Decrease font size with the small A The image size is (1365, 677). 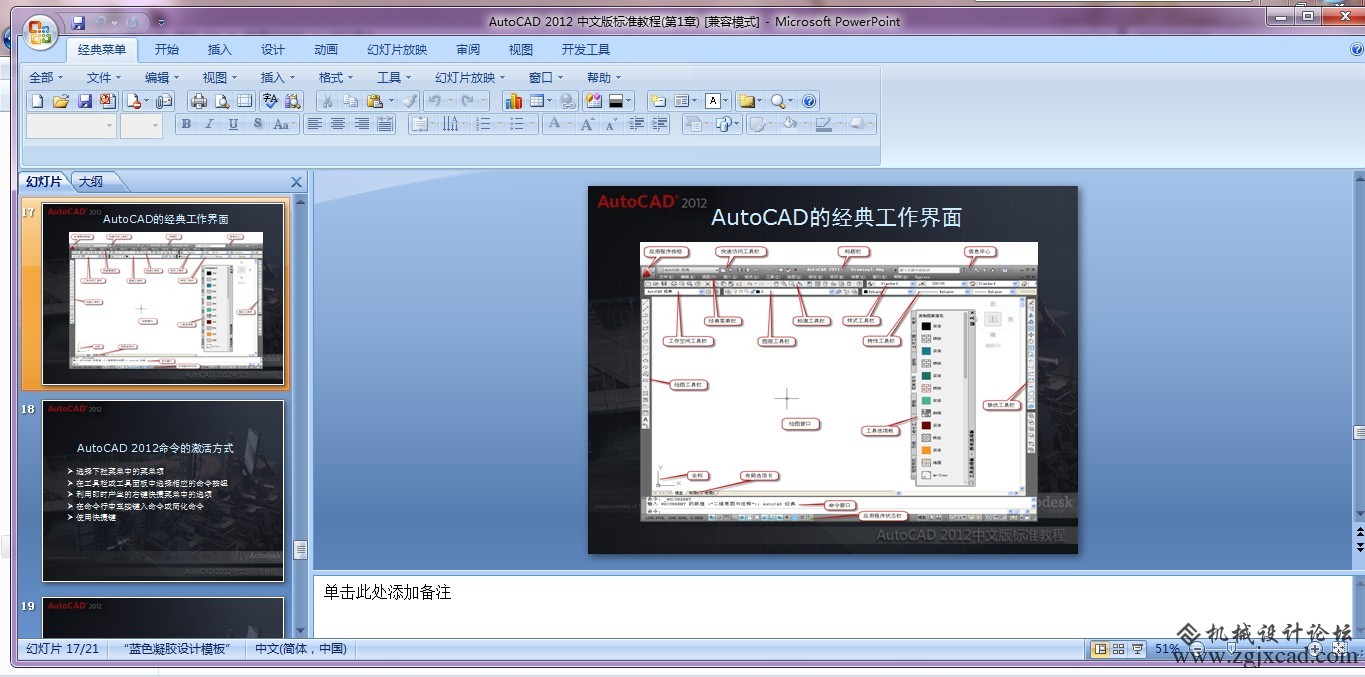click(x=610, y=124)
